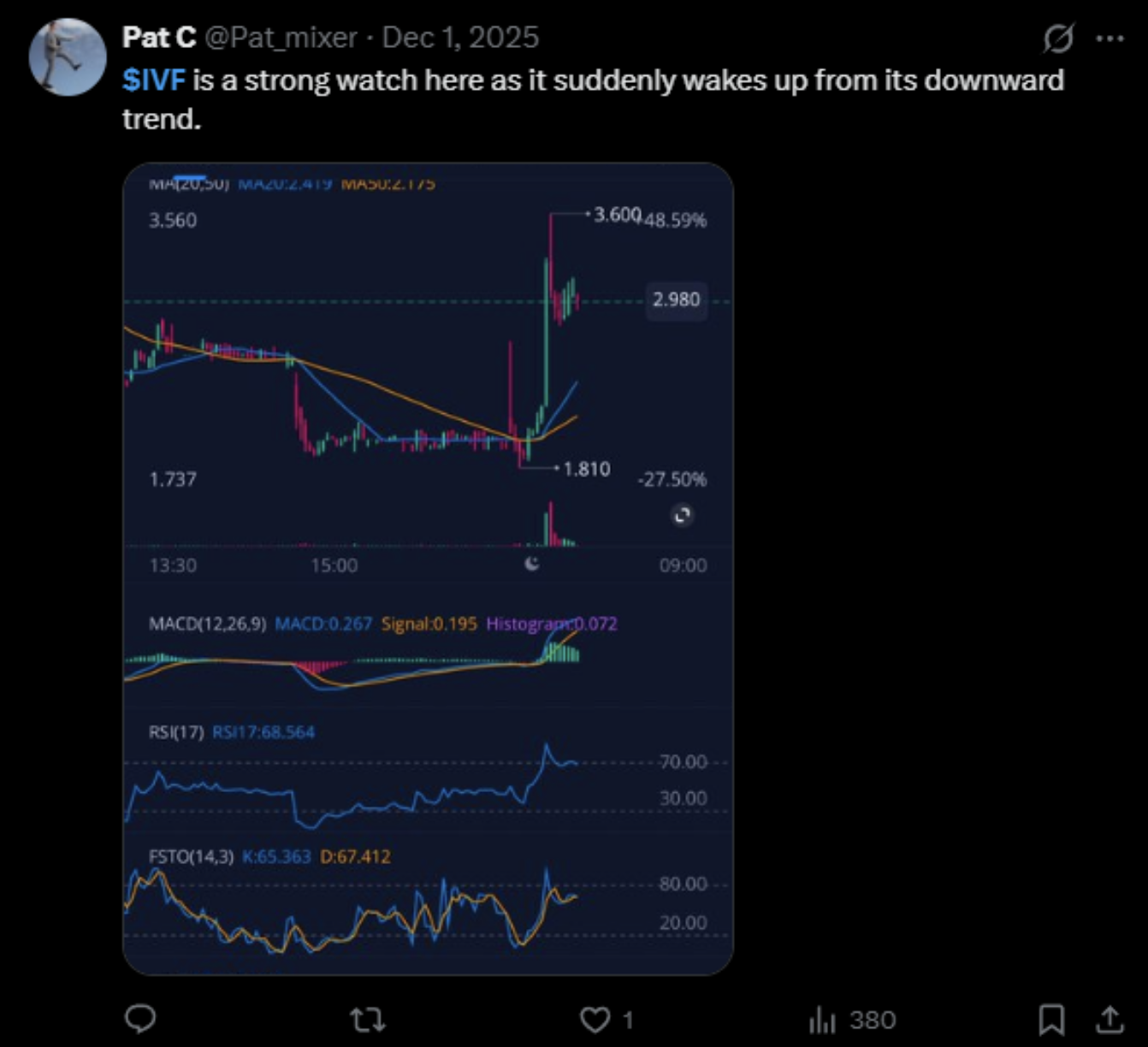View post analytics showing 380 views
The image size is (1148, 1047).
click(852, 1020)
